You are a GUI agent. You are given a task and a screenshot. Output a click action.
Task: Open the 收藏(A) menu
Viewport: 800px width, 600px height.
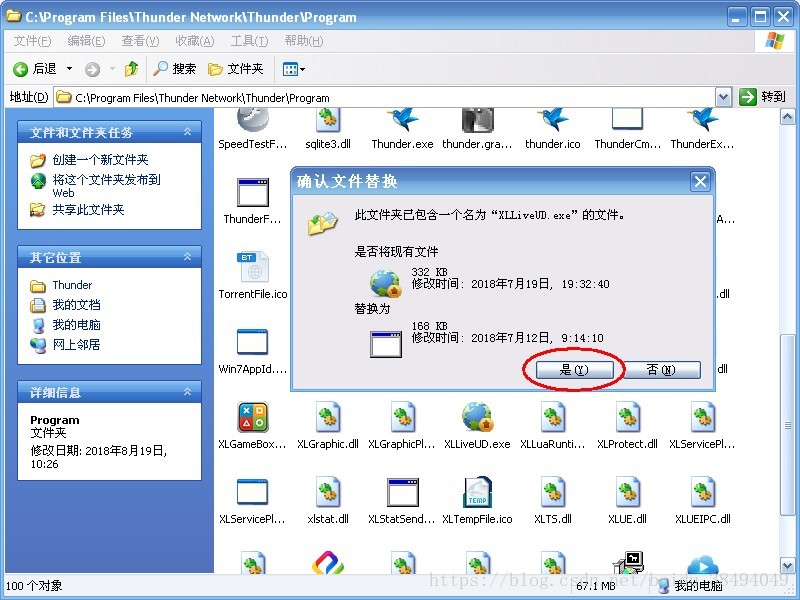(x=194, y=41)
